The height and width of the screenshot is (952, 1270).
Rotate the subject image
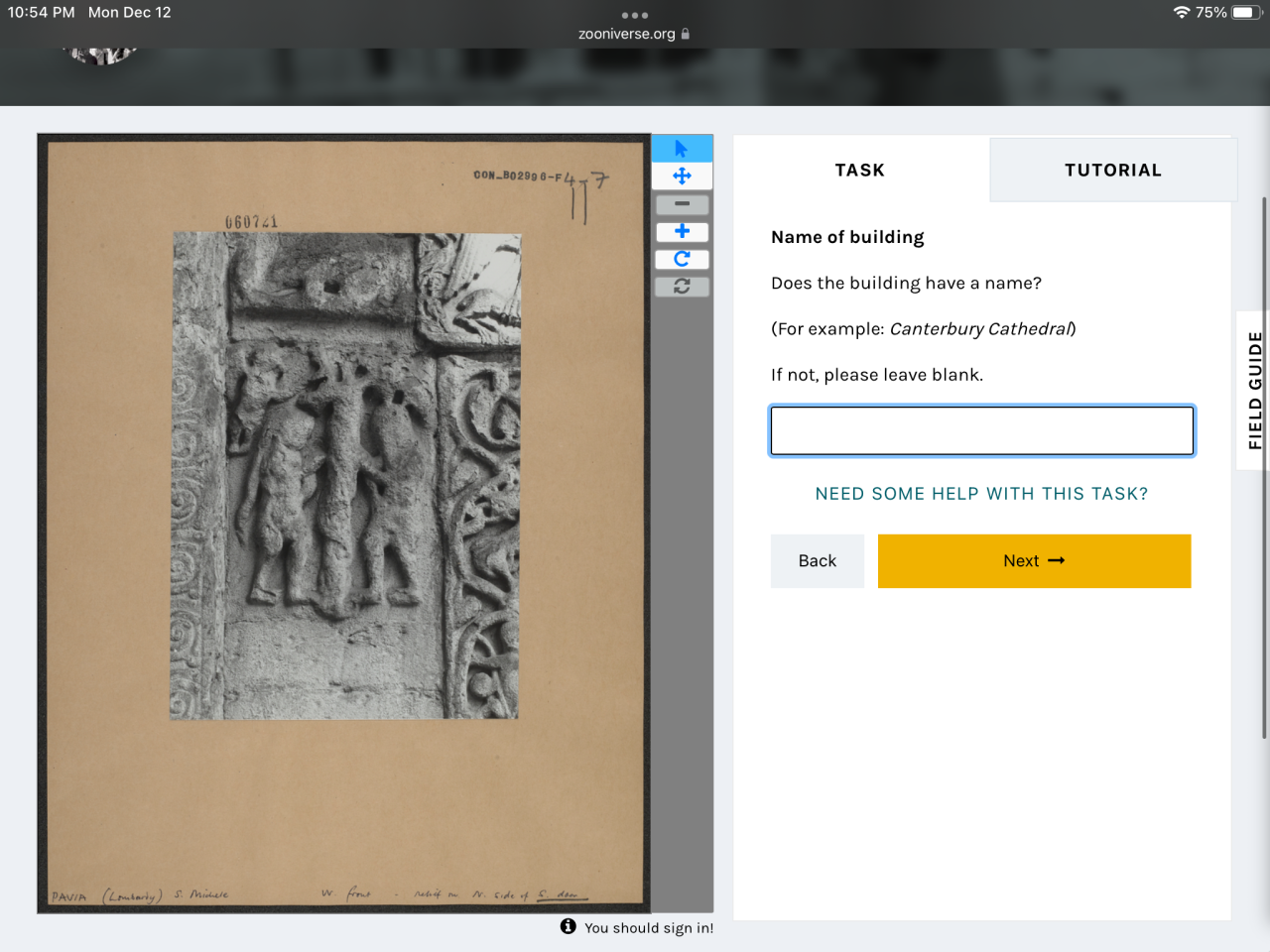coord(682,259)
